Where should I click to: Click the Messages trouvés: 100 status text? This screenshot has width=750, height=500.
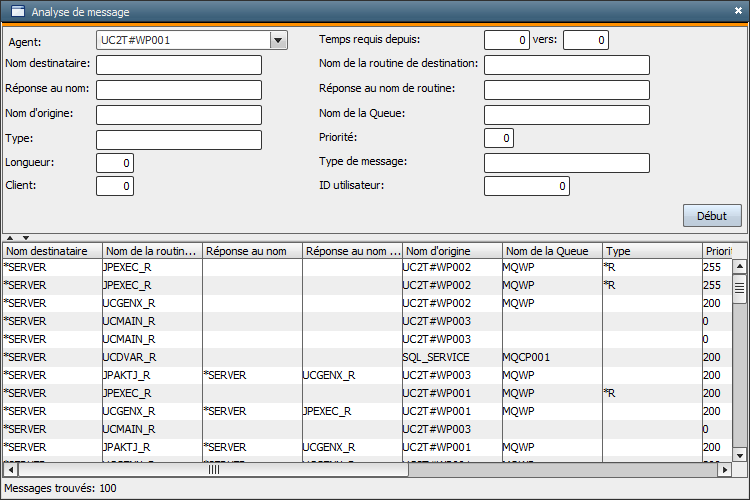60,488
